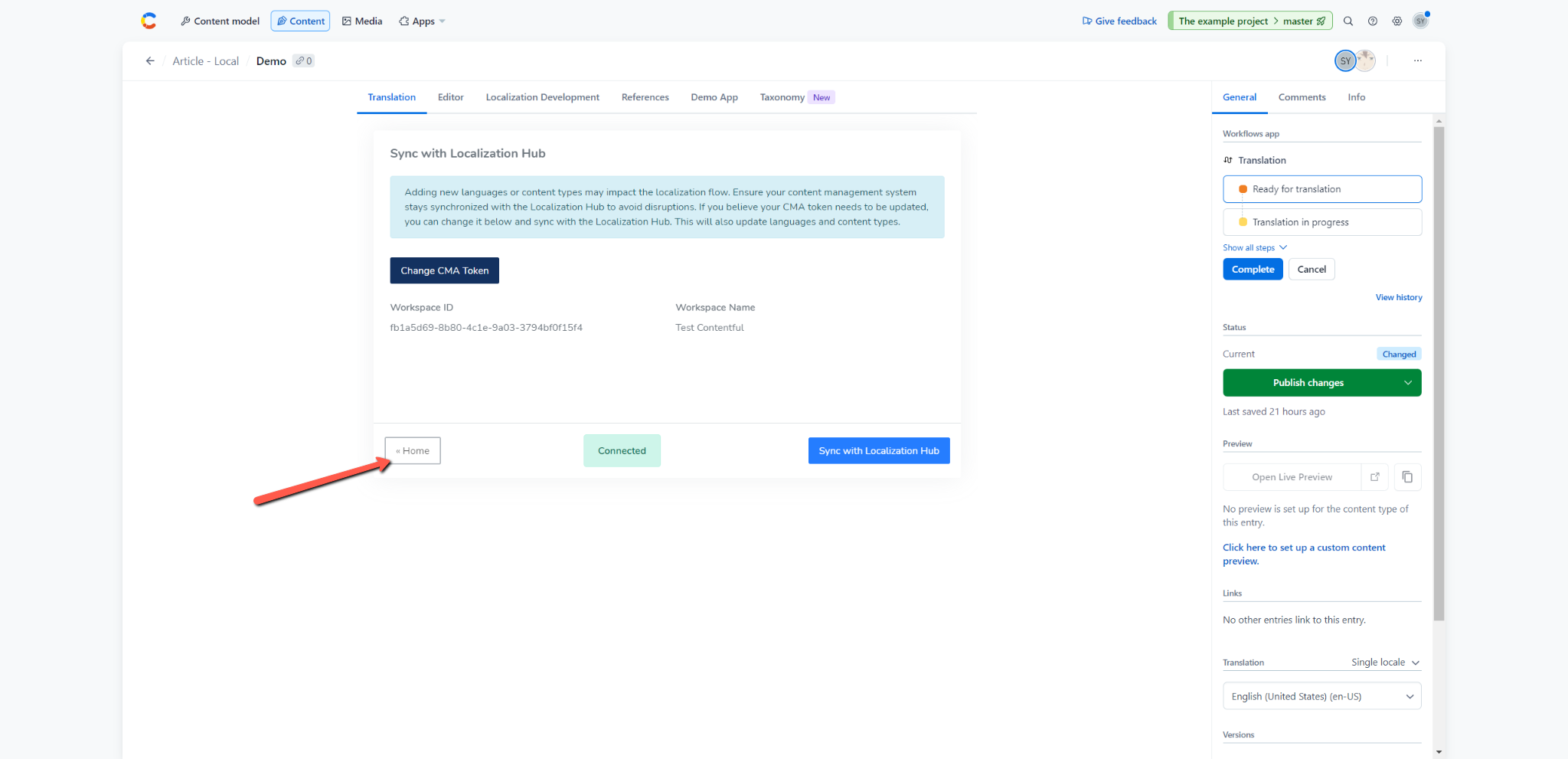Click the SY collaborator avatar in entry header
Screen dimensions: 1568x759
[x=1345, y=61]
